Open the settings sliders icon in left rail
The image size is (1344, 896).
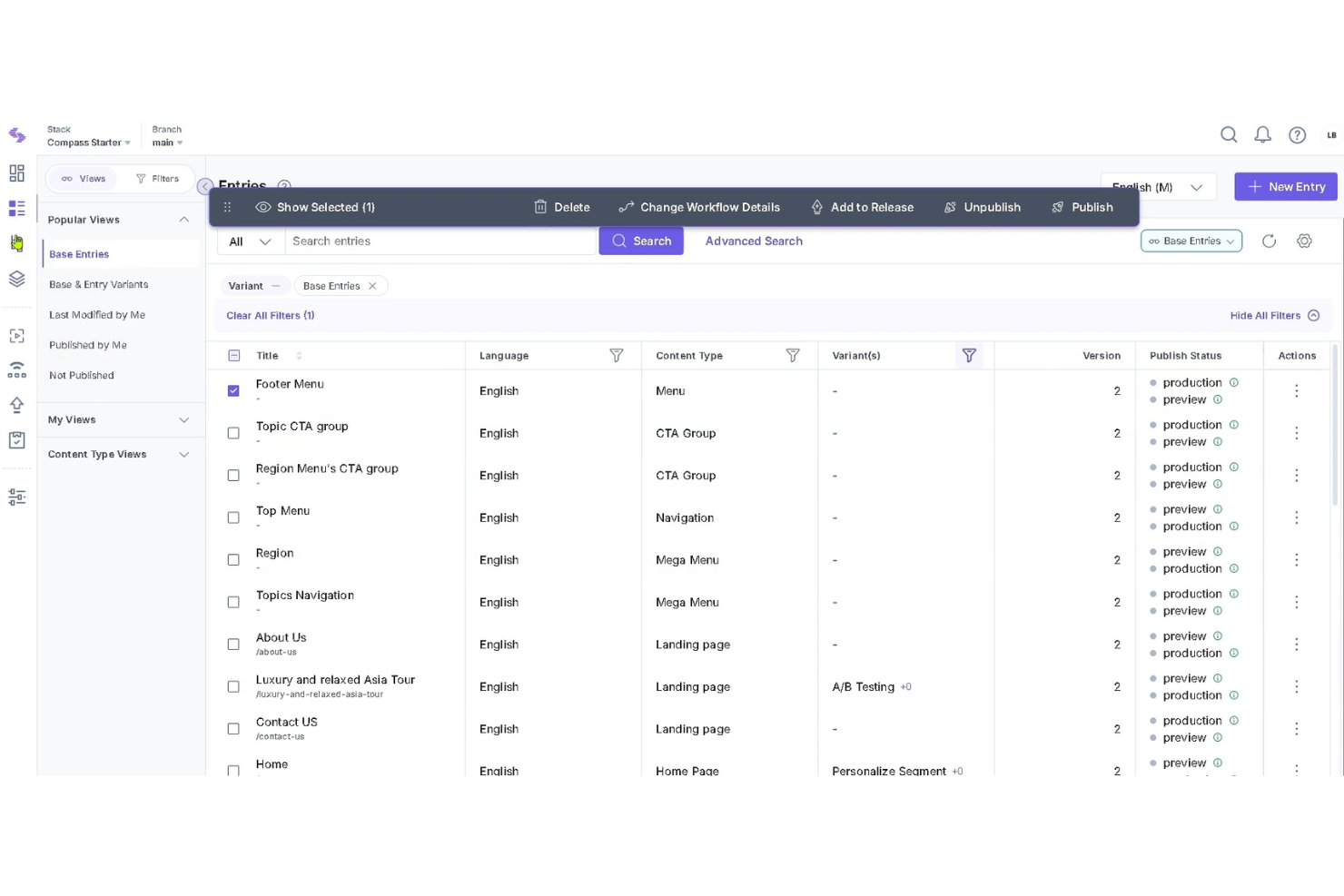(16, 497)
